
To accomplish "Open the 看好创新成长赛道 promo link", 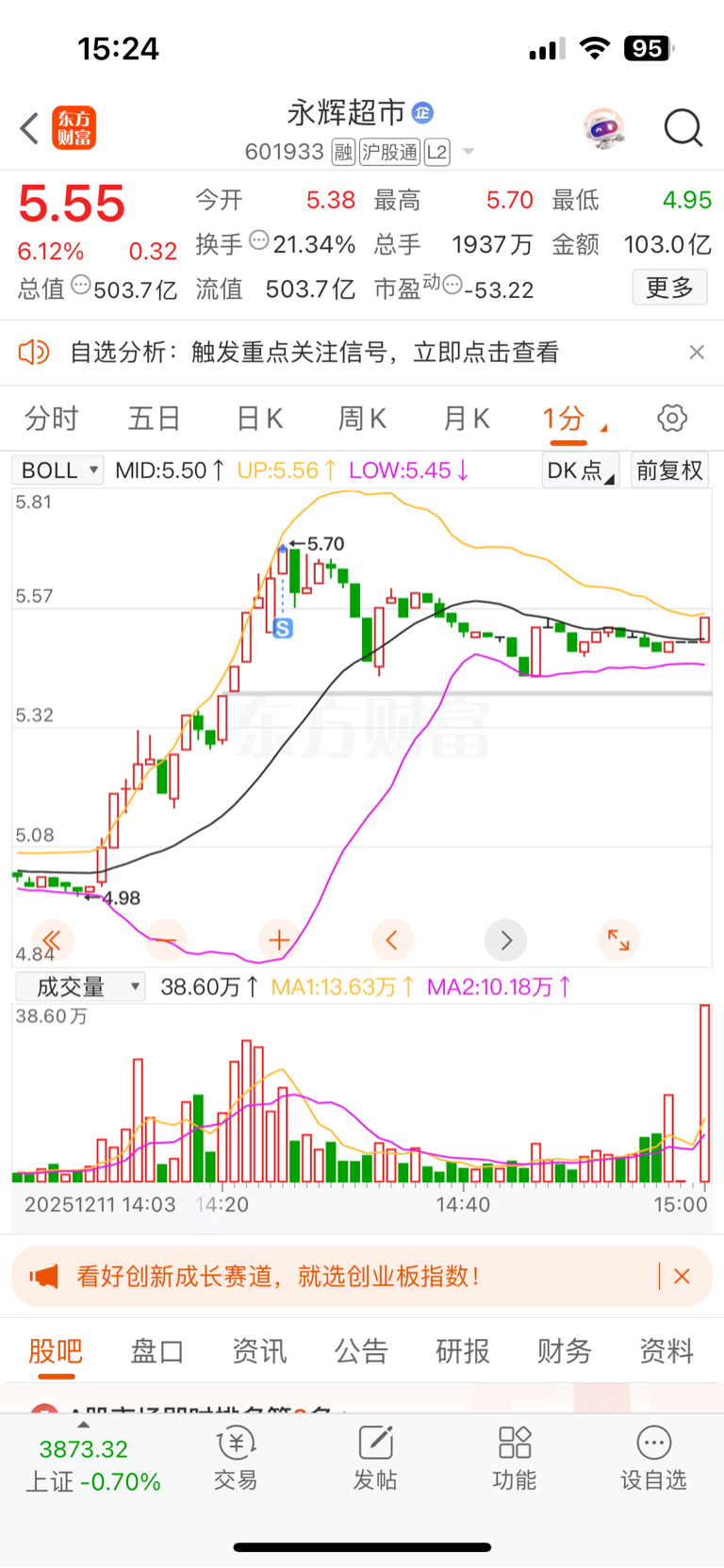I will pos(278,1277).
